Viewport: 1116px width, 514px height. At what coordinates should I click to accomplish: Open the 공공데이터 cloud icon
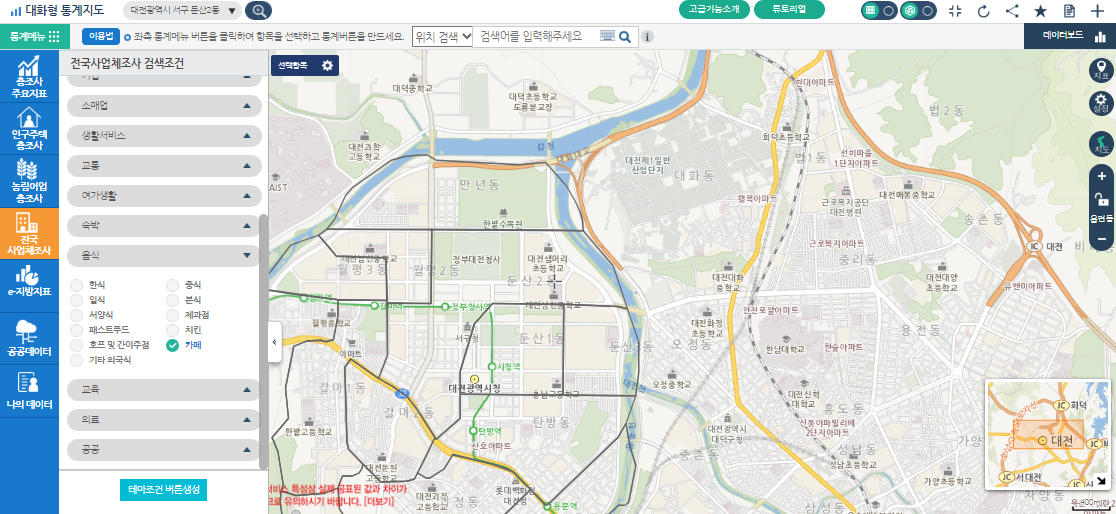29,338
